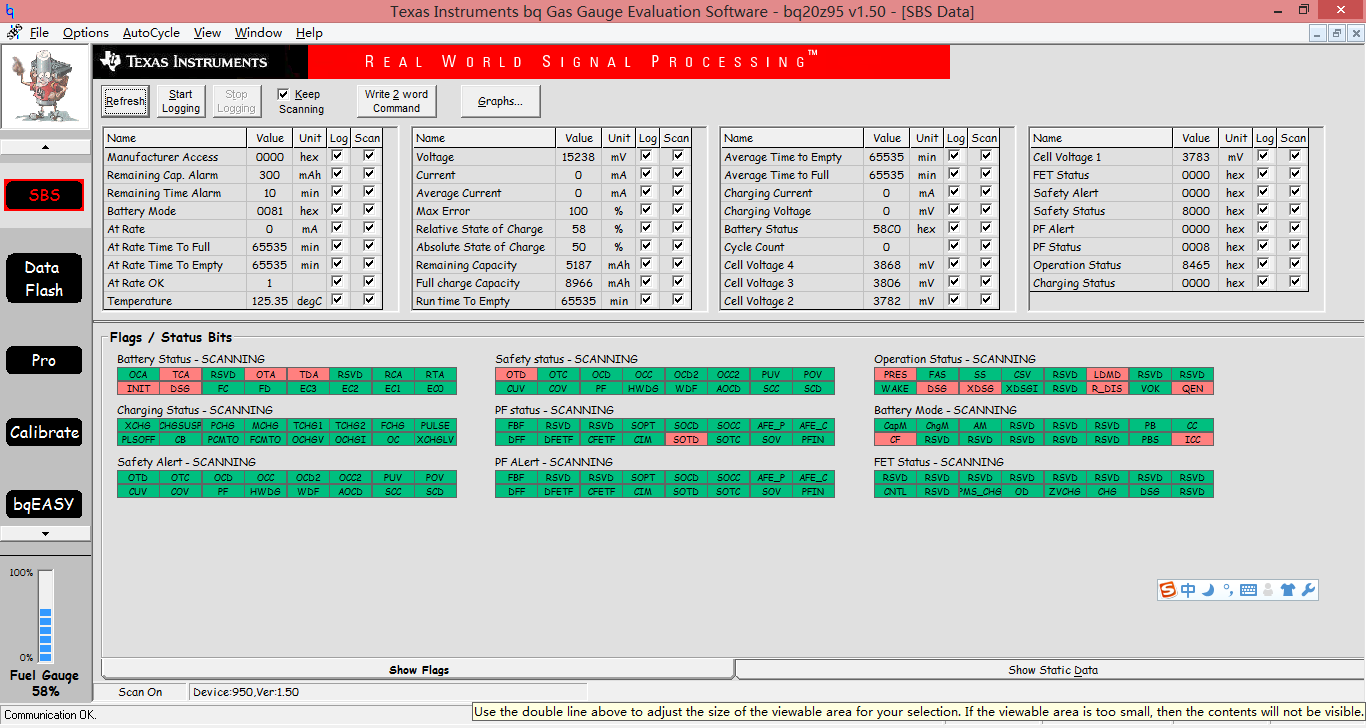Open the Data Flash screen
This screenshot has height=728, width=1366.
pos(44,279)
